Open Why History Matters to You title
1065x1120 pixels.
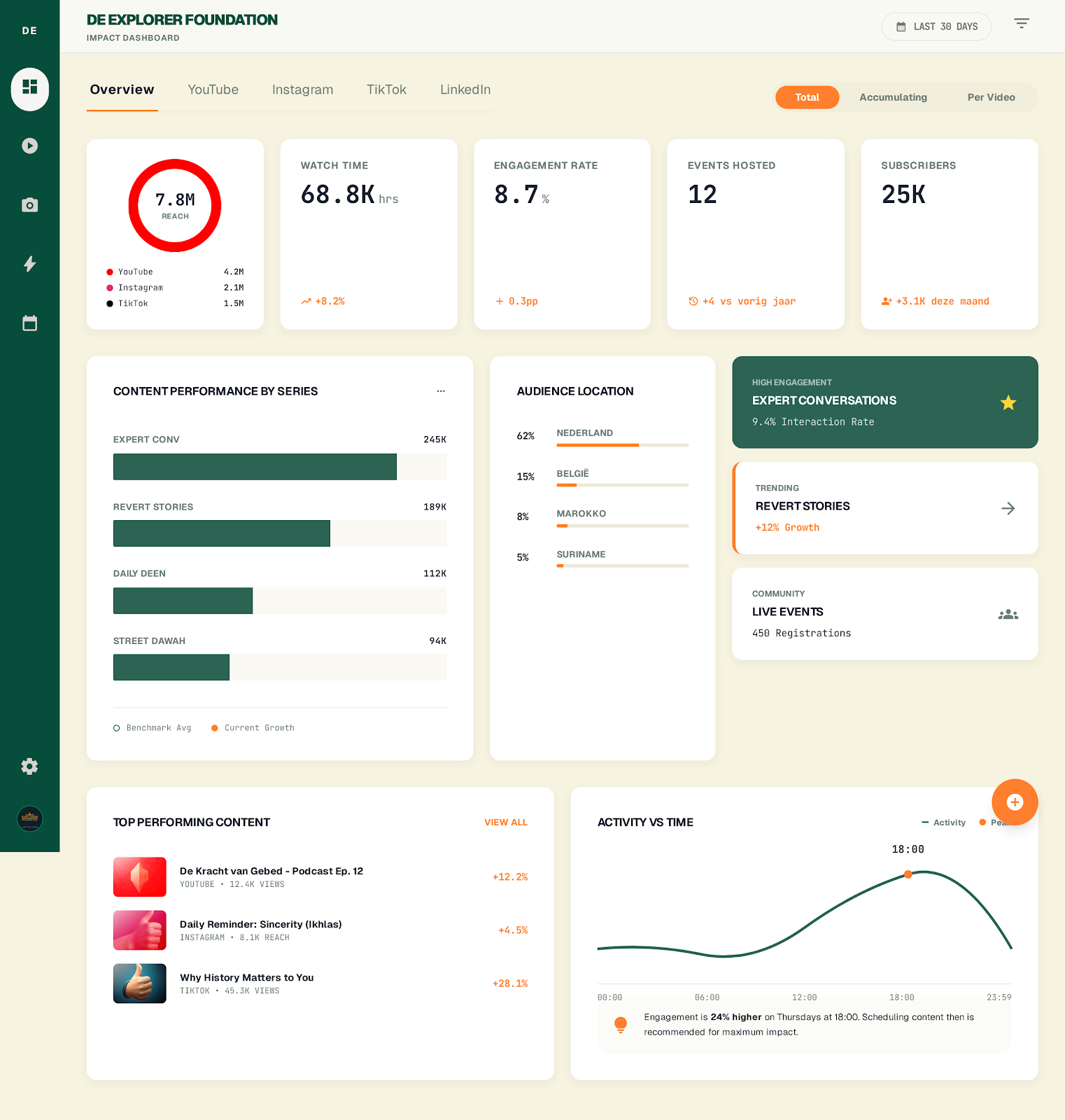[246, 977]
